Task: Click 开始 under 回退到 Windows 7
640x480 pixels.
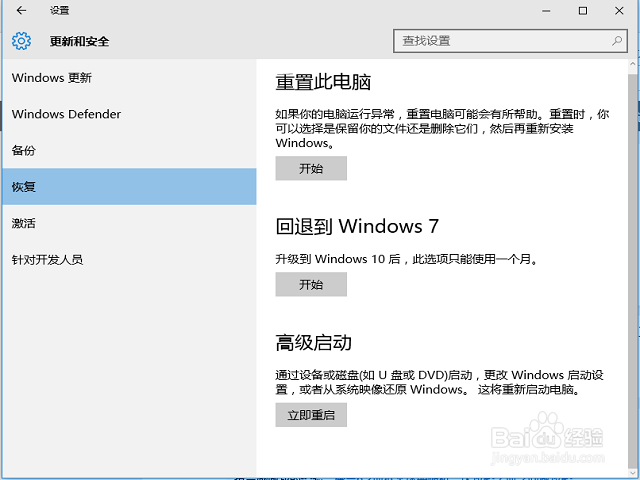Action: coord(311,284)
